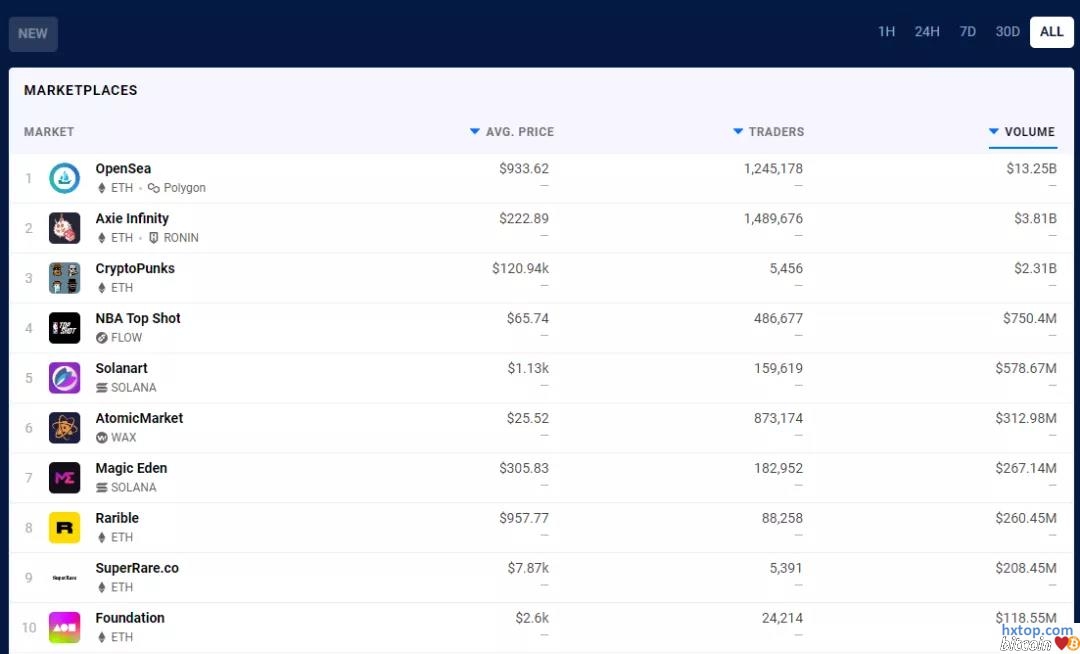This screenshot has height=654, width=1080.
Task: Sort by TRADERS column arrow
Action: point(738,132)
